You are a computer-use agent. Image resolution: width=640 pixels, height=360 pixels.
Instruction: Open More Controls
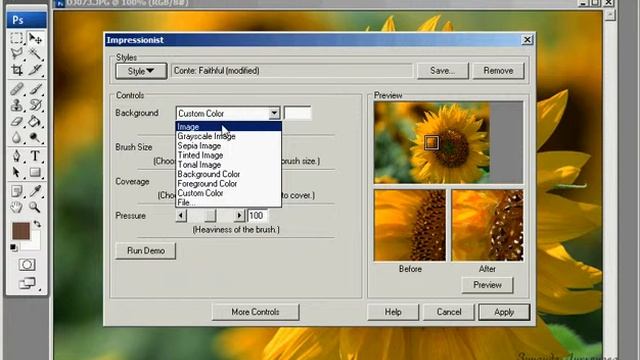click(256, 312)
